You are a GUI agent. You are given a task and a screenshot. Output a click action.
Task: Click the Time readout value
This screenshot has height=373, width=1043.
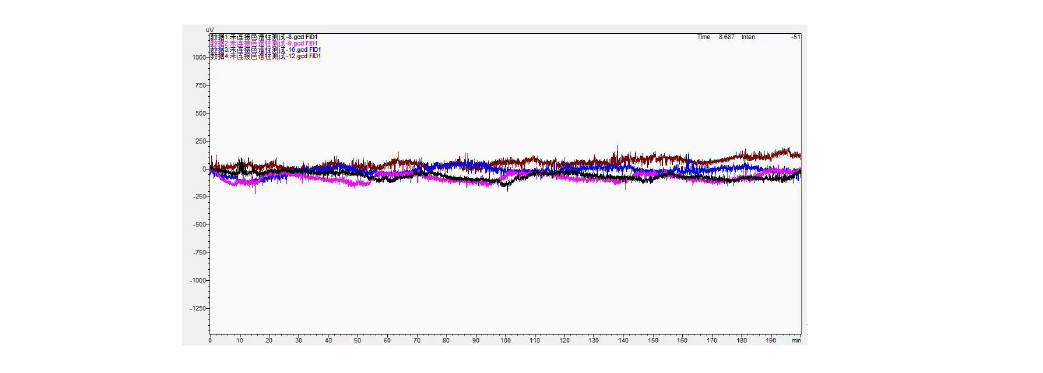[726, 37]
